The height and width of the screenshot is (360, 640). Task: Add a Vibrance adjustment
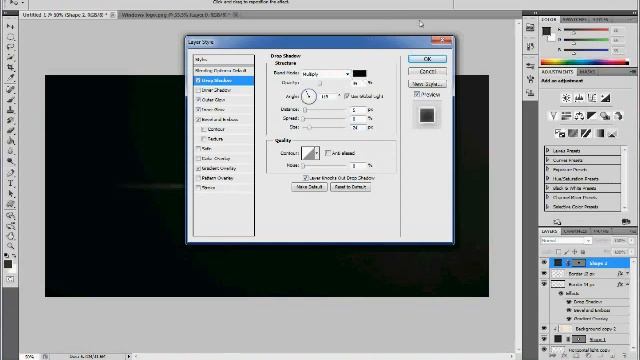pos(553,116)
